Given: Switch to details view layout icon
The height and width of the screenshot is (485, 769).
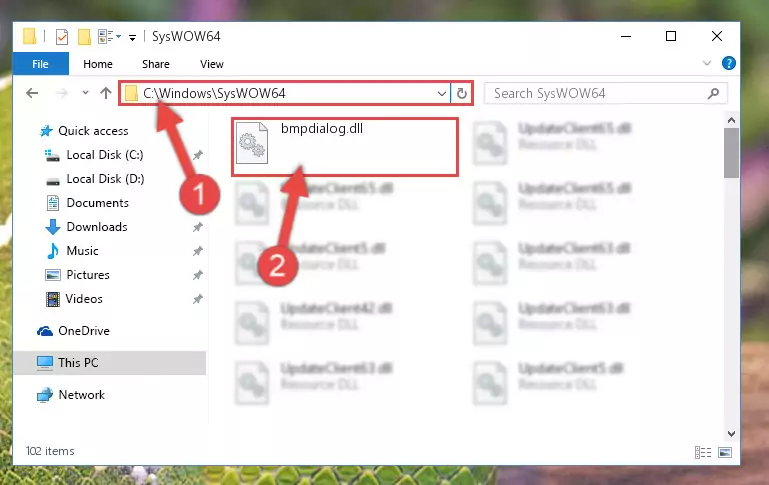Looking at the screenshot, I should (x=703, y=452).
